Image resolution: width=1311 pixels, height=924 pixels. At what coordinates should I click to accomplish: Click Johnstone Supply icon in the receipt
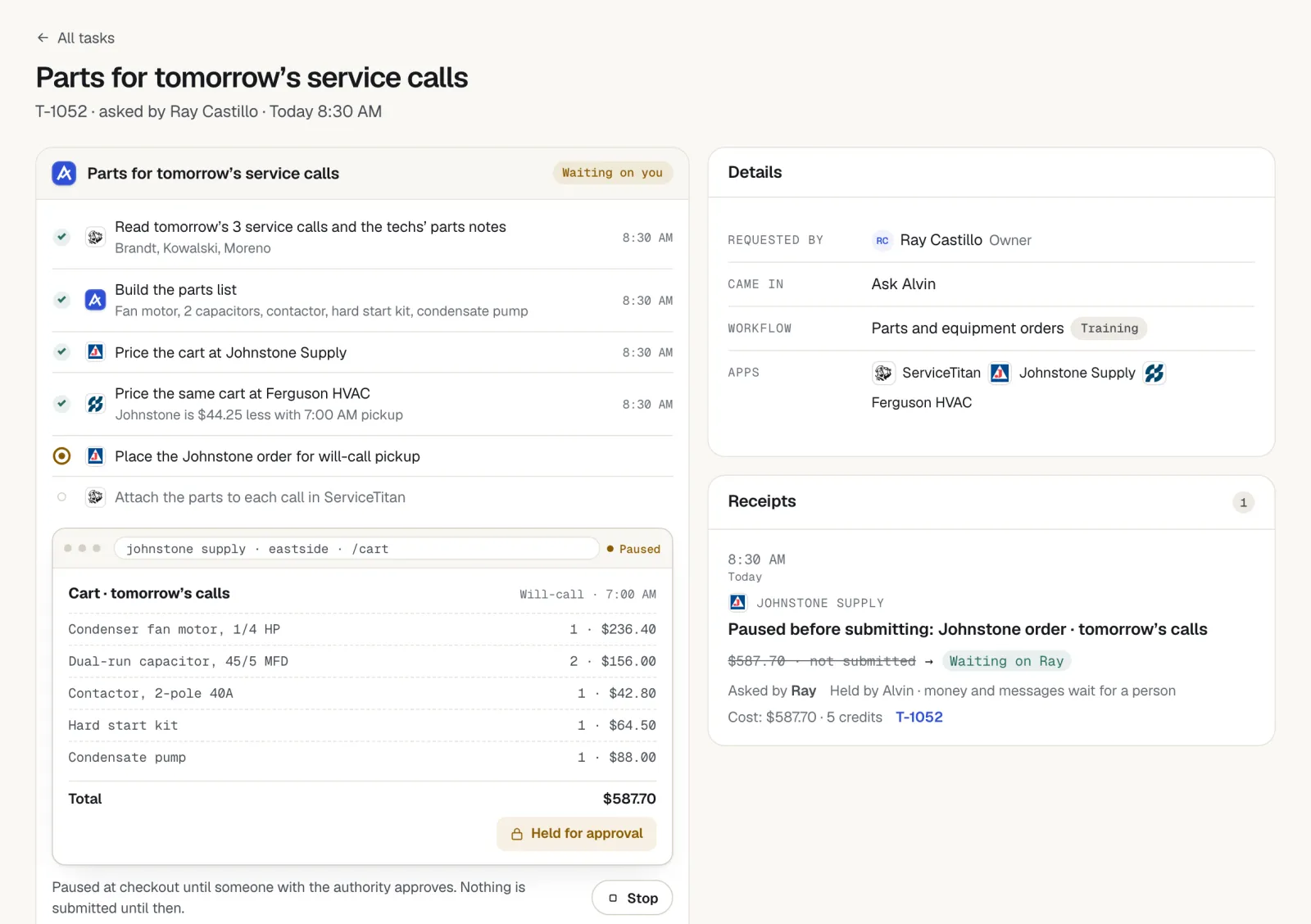click(x=737, y=603)
